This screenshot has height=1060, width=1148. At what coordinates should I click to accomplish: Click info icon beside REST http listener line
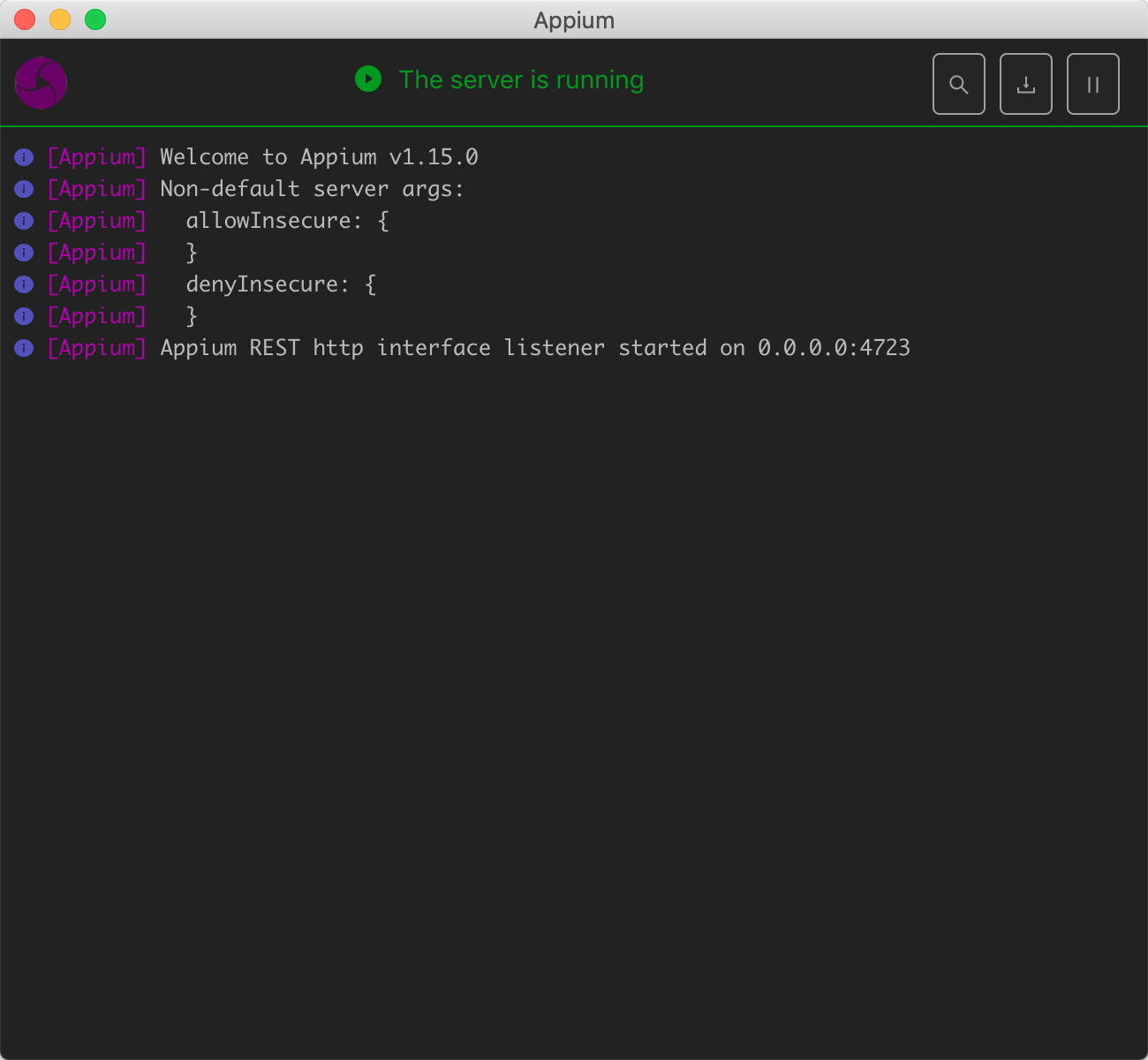(24, 348)
